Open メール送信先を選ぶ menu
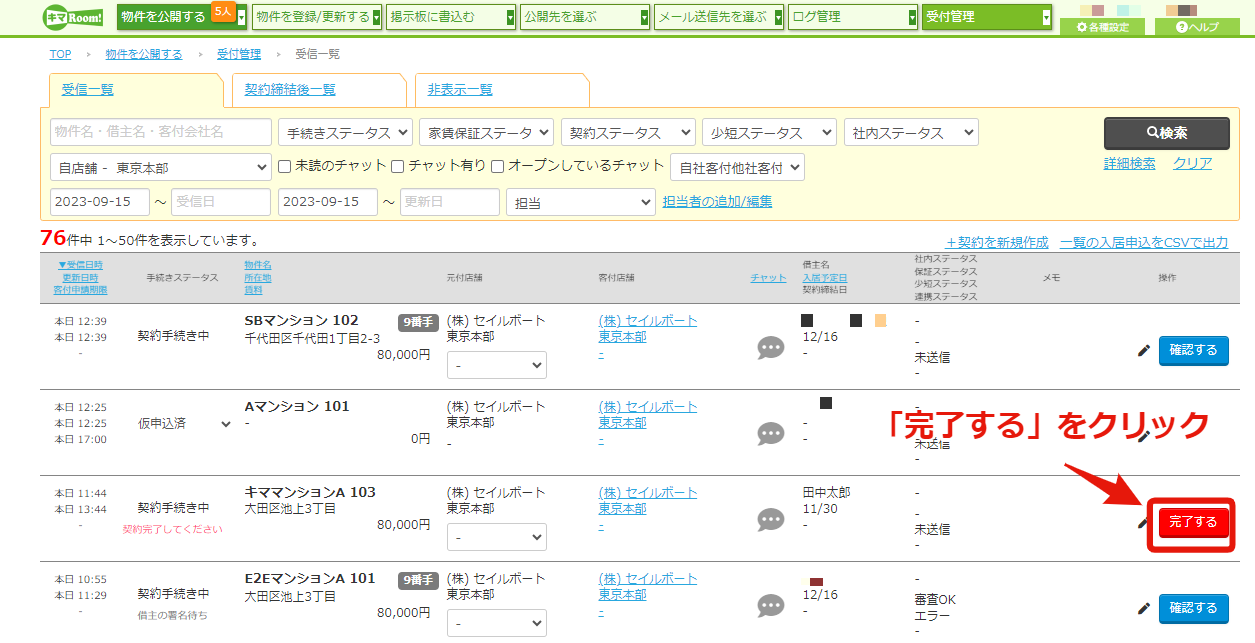The height and width of the screenshot is (643, 1255). pyautogui.click(x=720, y=17)
